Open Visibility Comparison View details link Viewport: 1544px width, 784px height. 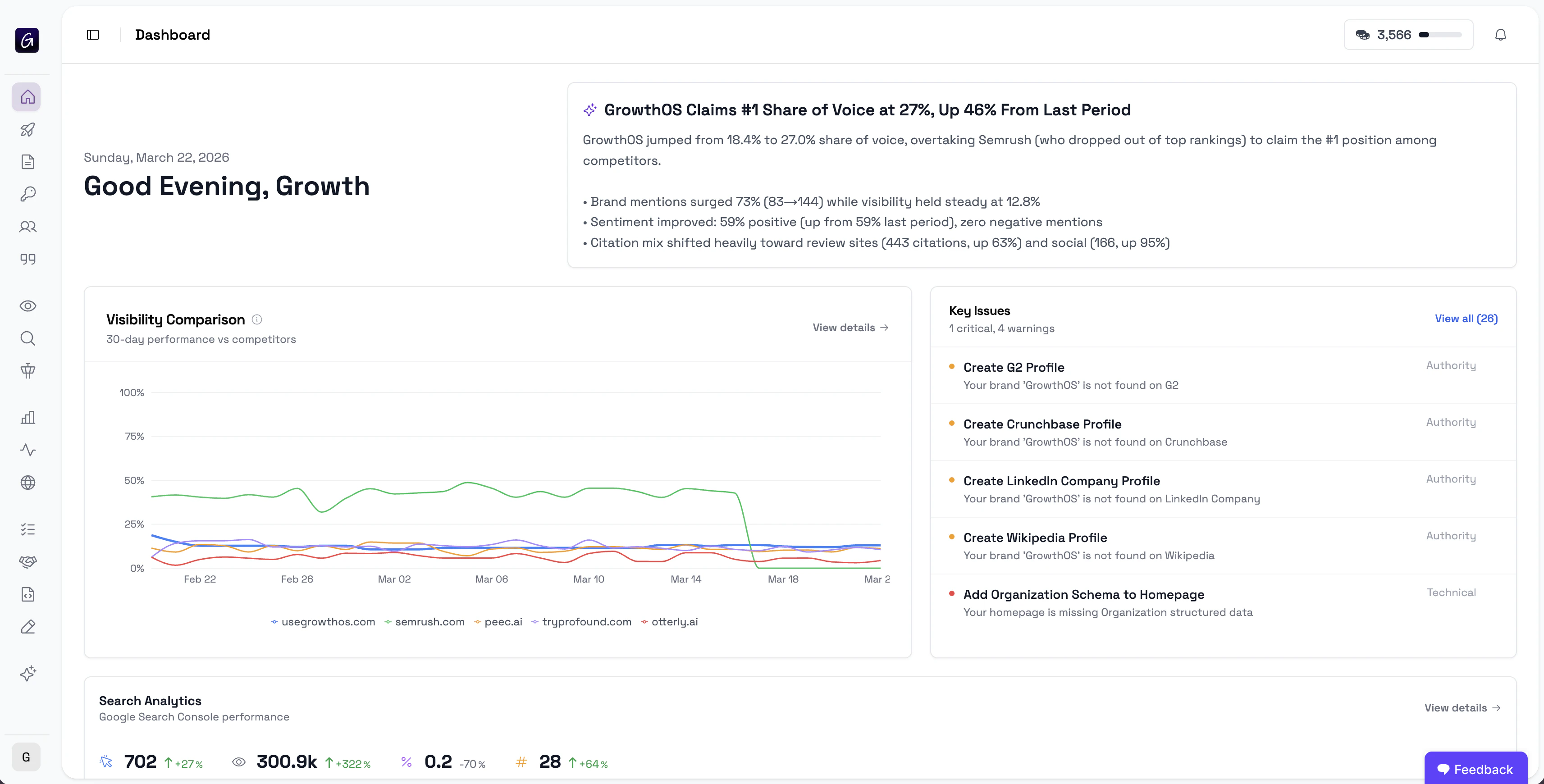click(x=850, y=327)
